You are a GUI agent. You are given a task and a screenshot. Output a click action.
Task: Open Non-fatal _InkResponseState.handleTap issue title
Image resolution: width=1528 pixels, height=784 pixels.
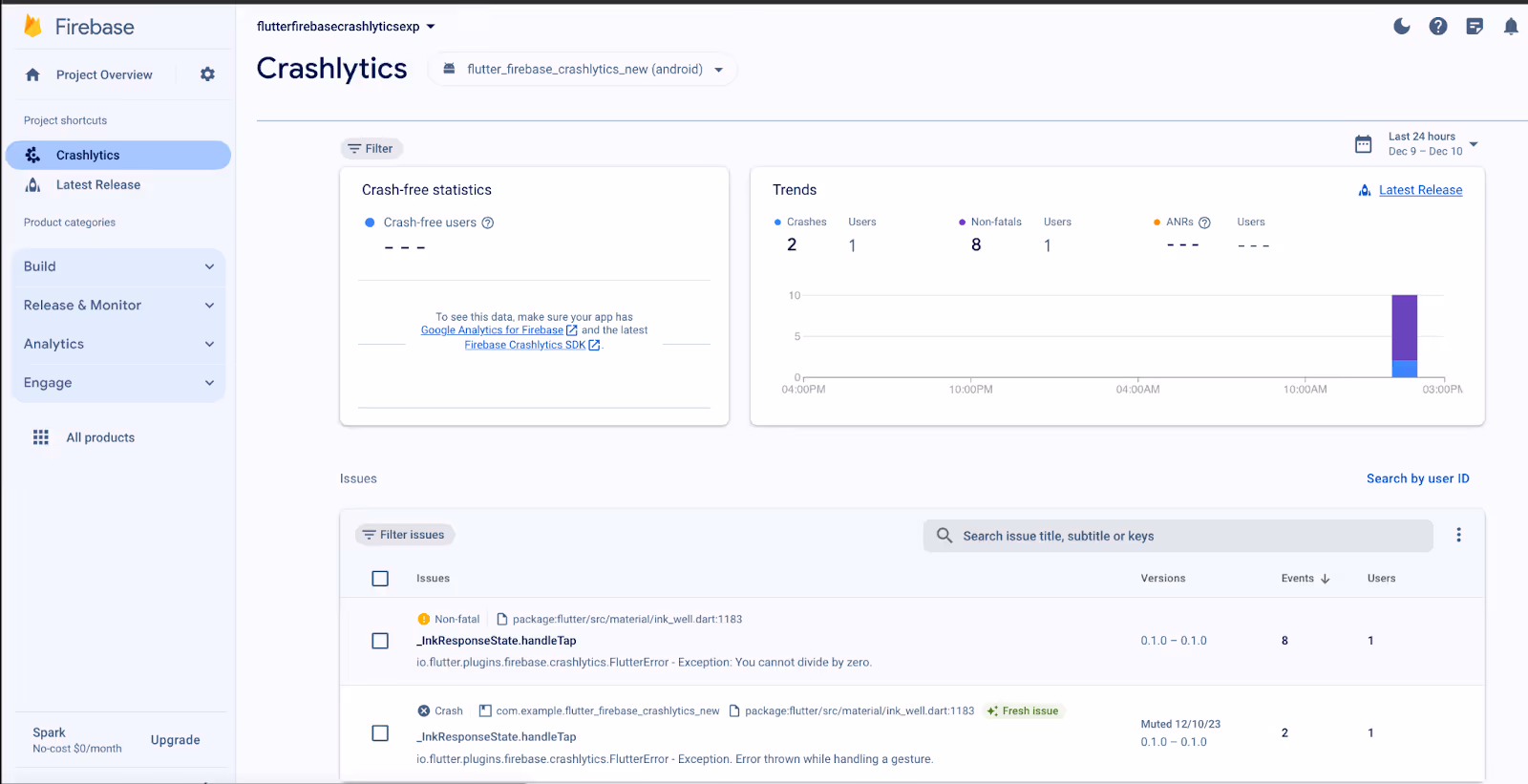point(497,641)
